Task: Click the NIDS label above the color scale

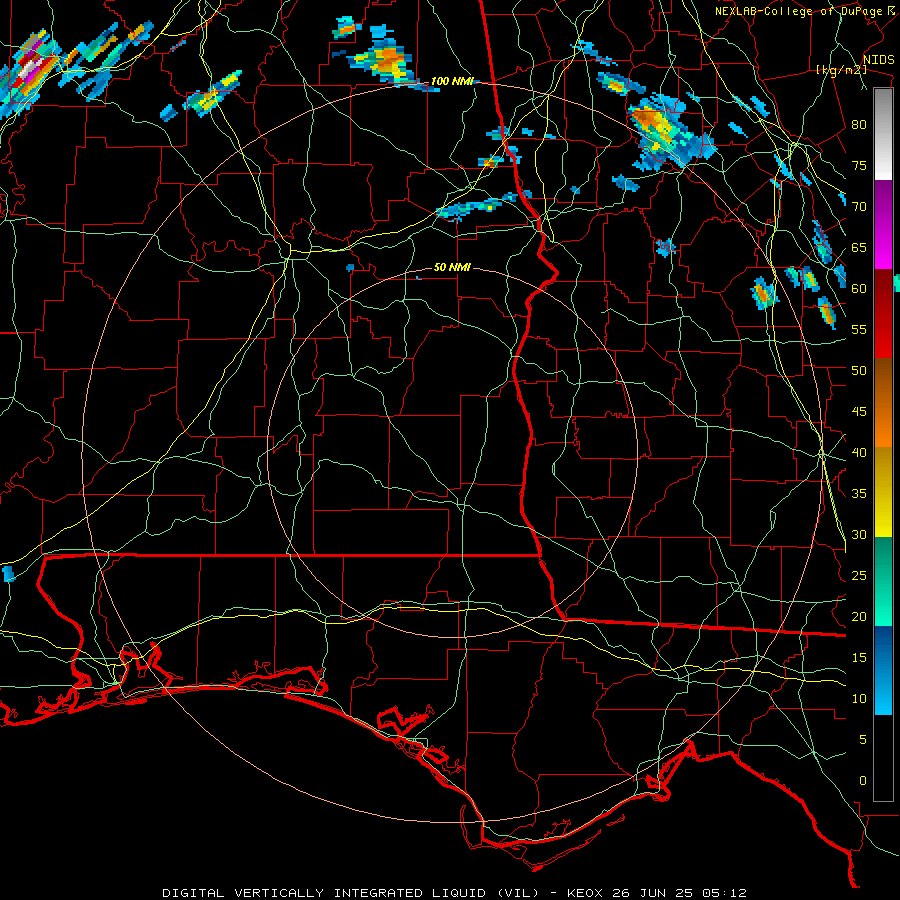Action: click(878, 60)
